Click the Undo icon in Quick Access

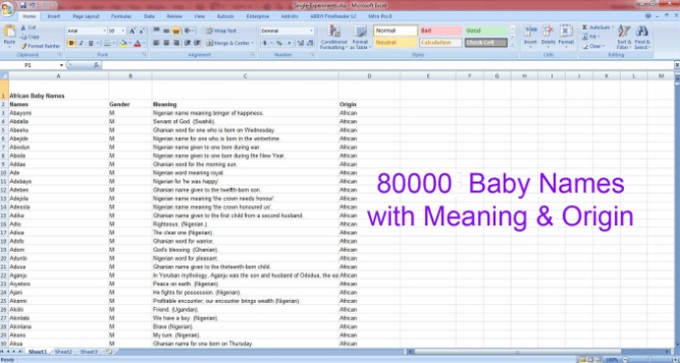point(32,5)
